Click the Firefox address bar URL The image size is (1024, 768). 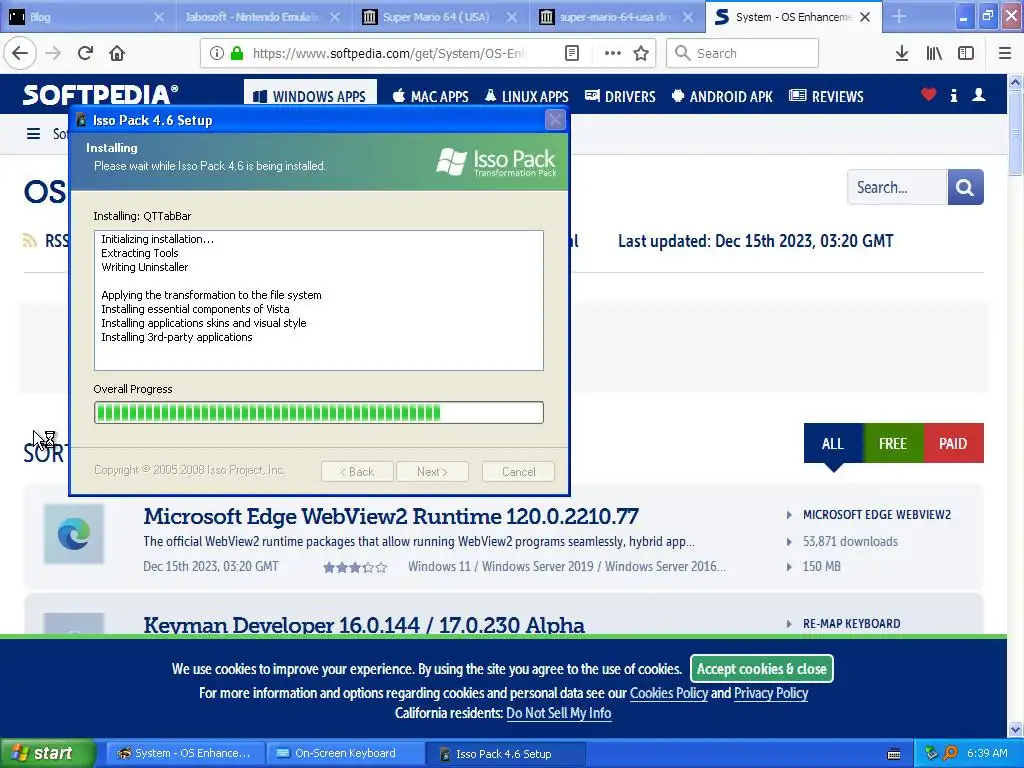(x=389, y=53)
